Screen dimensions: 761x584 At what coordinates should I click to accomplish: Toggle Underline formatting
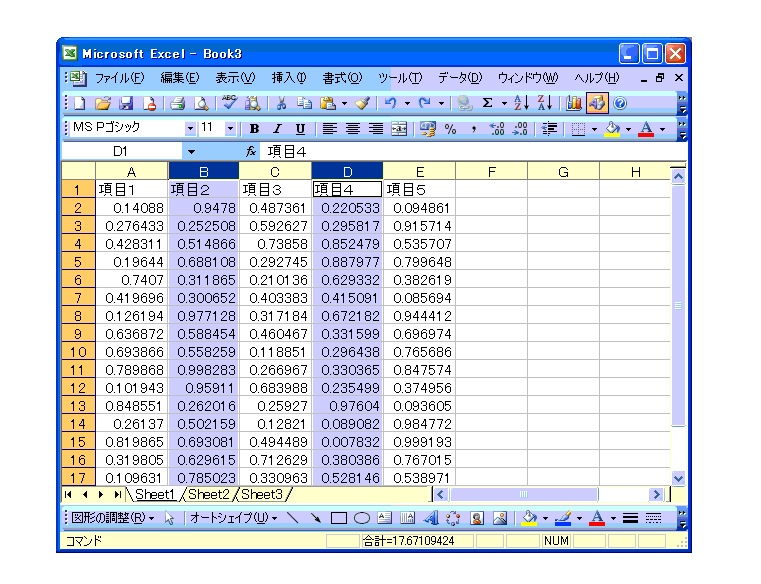point(300,129)
